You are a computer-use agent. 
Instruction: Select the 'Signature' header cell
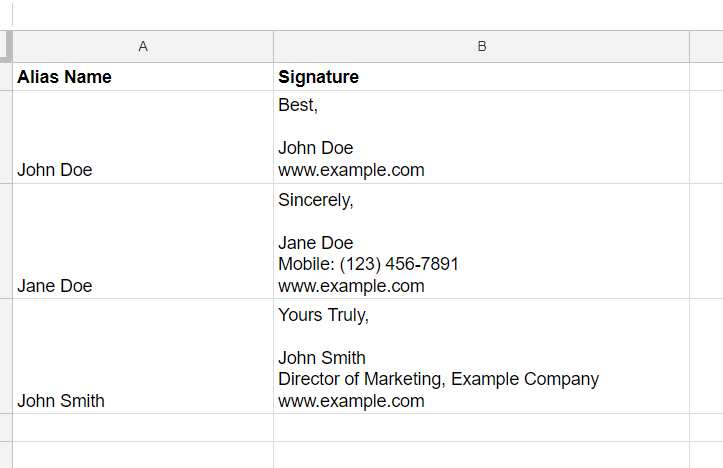point(481,77)
